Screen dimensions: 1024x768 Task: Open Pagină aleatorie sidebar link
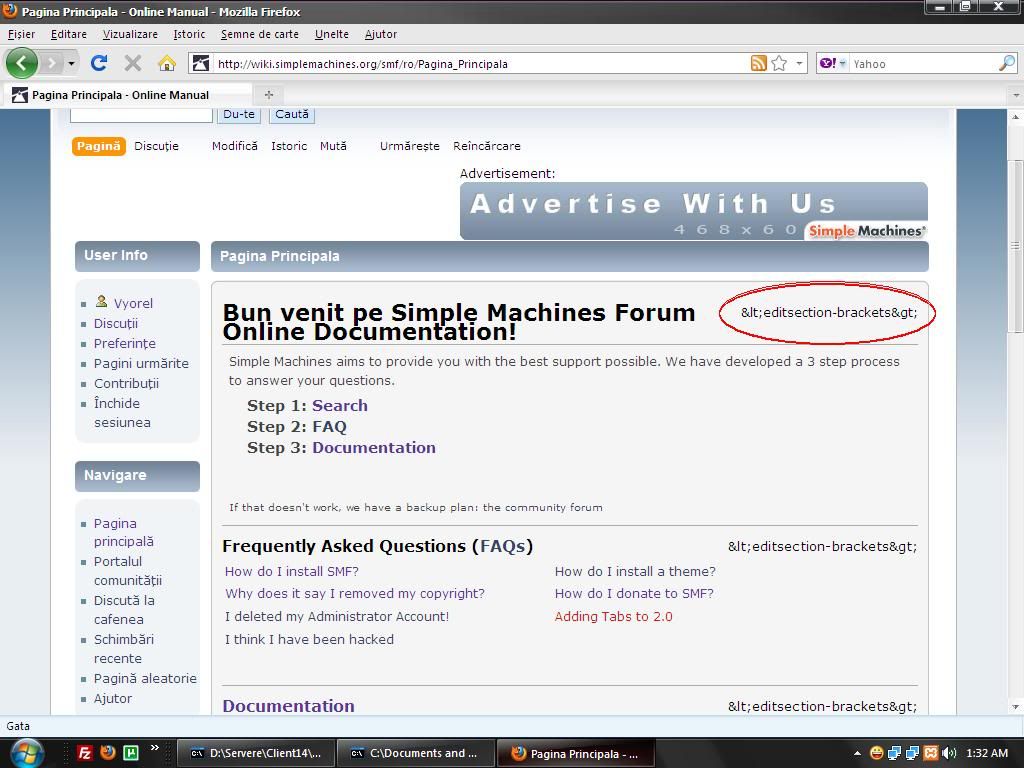tap(145, 679)
